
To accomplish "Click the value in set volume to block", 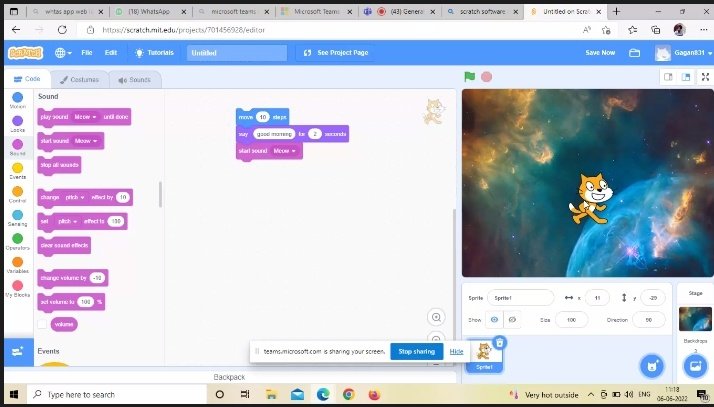I will tap(85, 302).
